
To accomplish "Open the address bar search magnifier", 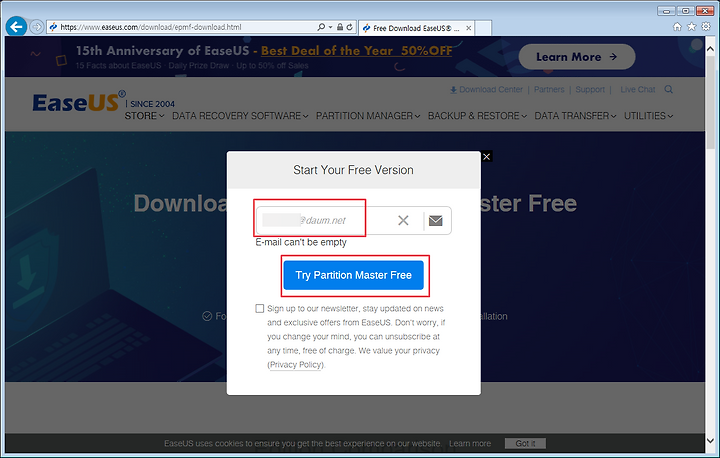I will [x=321, y=27].
